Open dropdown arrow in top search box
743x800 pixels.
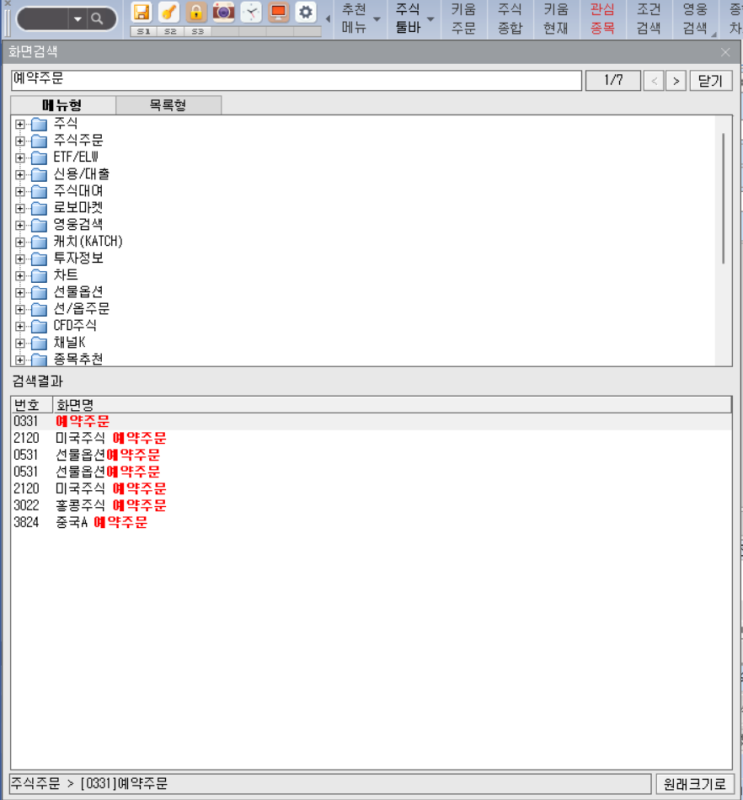tap(78, 19)
